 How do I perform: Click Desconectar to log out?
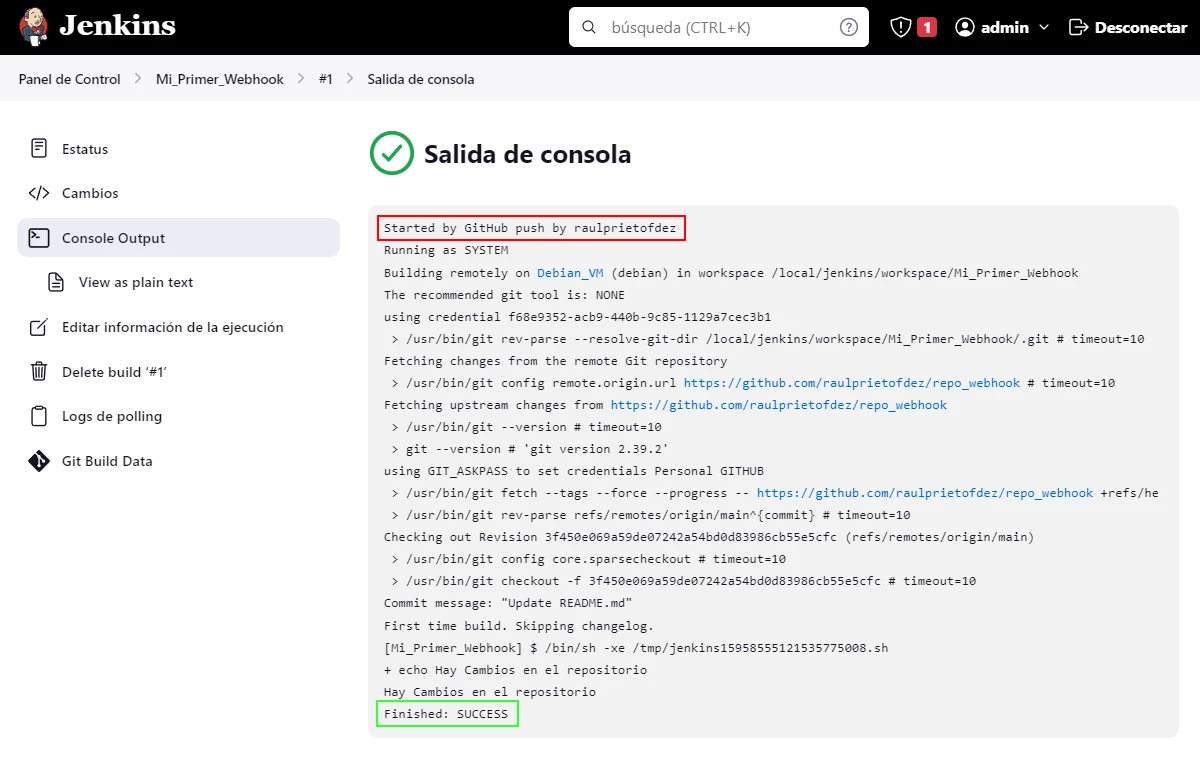1128,27
